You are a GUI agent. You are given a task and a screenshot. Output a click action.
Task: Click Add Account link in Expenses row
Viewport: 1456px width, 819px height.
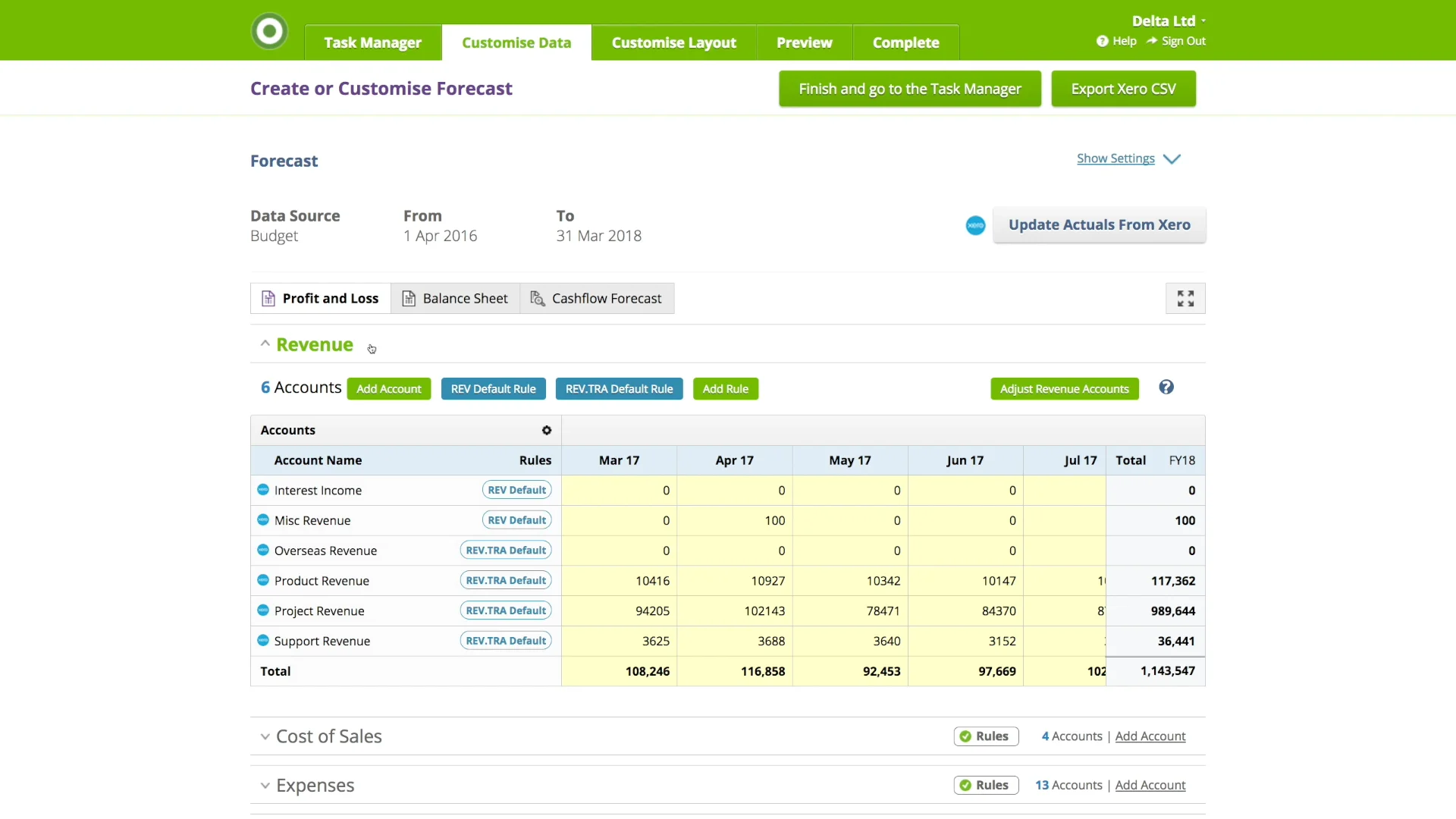click(x=1150, y=786)
